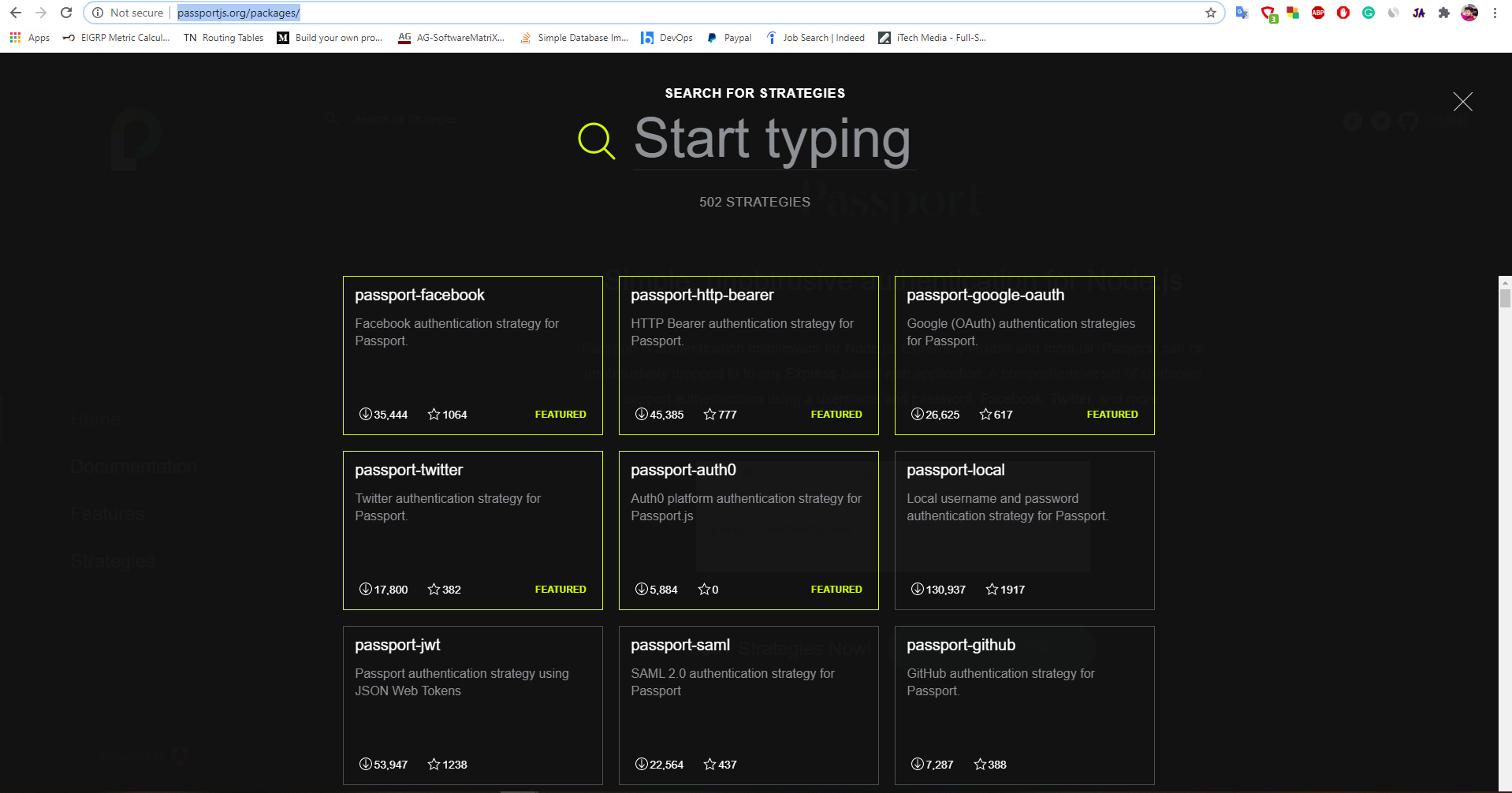Open the passport-twitter strategy card
This screenshot has height=793, width=1512.
[473, 531]
